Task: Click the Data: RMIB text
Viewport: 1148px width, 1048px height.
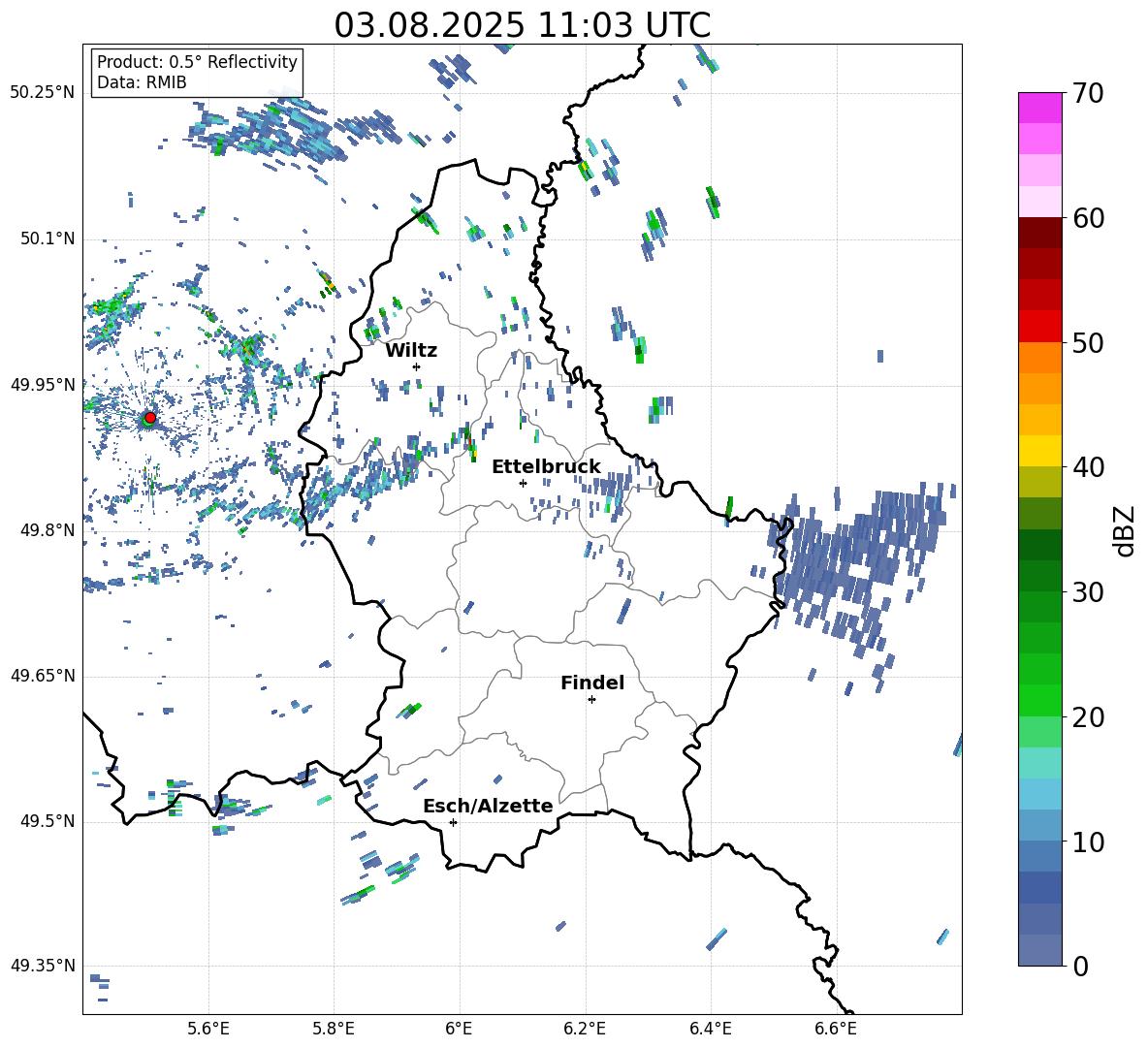Action: [142, 82]
